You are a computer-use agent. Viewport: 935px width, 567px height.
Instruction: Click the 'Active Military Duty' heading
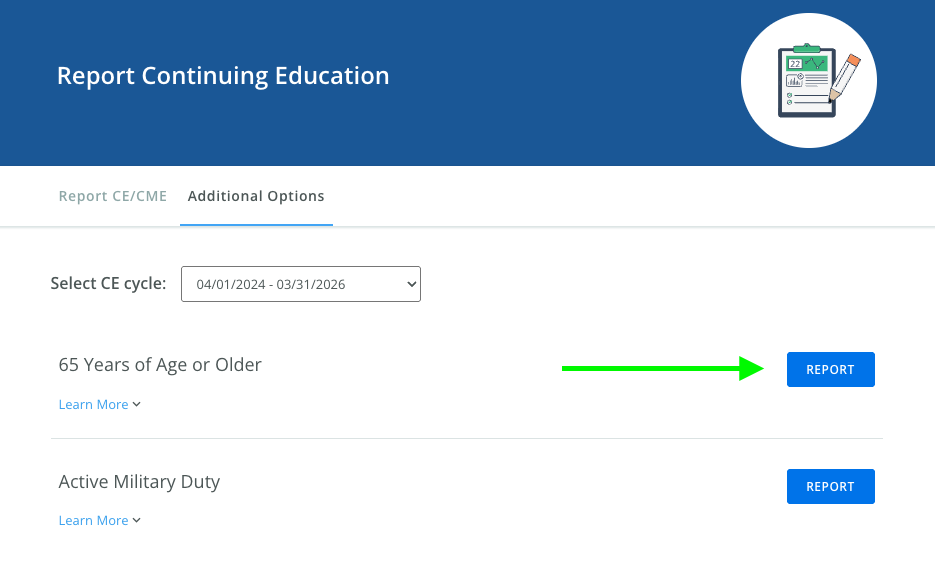pos(139,482)
